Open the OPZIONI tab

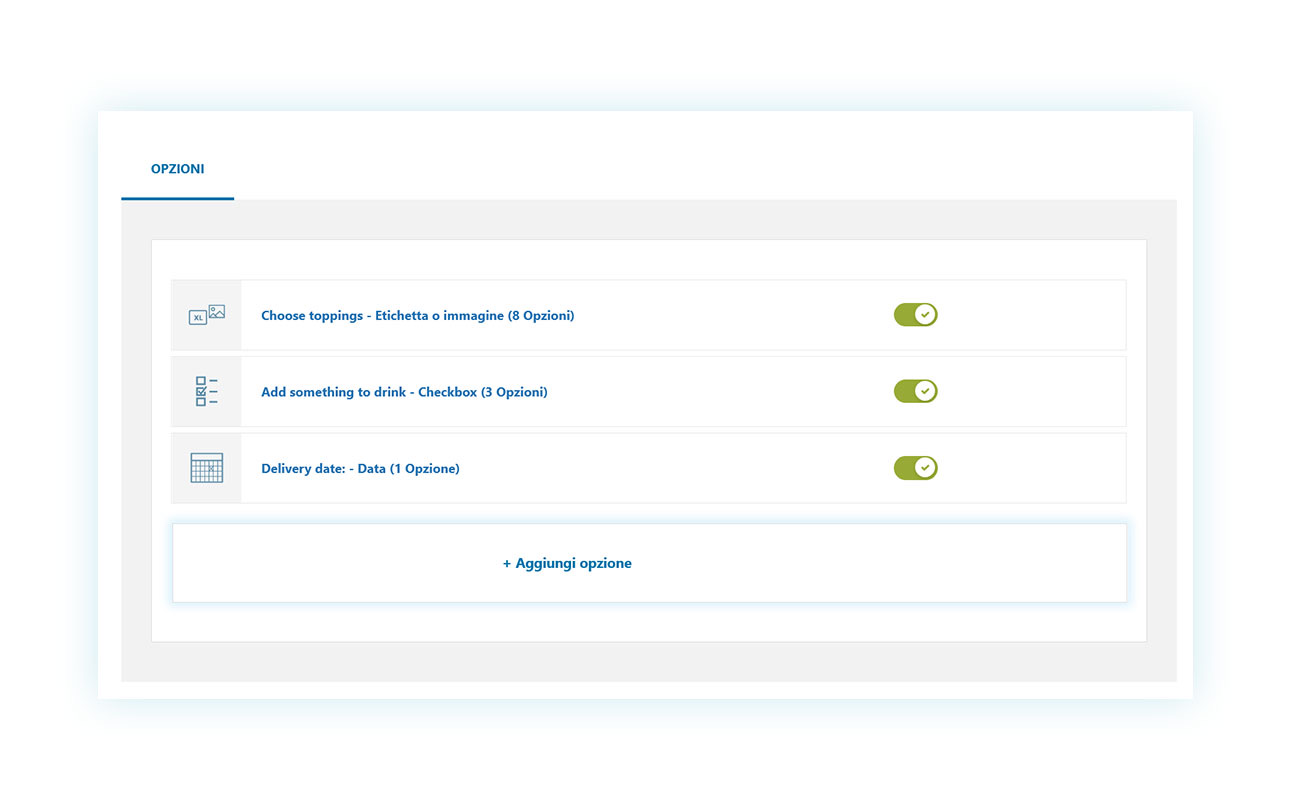click(x=177, y=169)
